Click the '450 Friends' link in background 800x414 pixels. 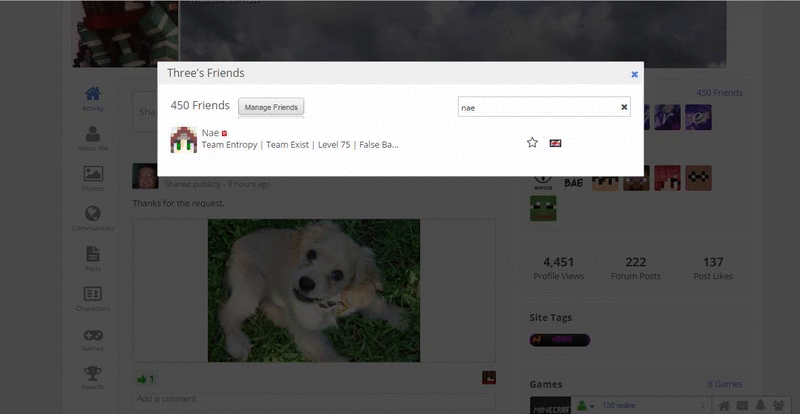719,93
